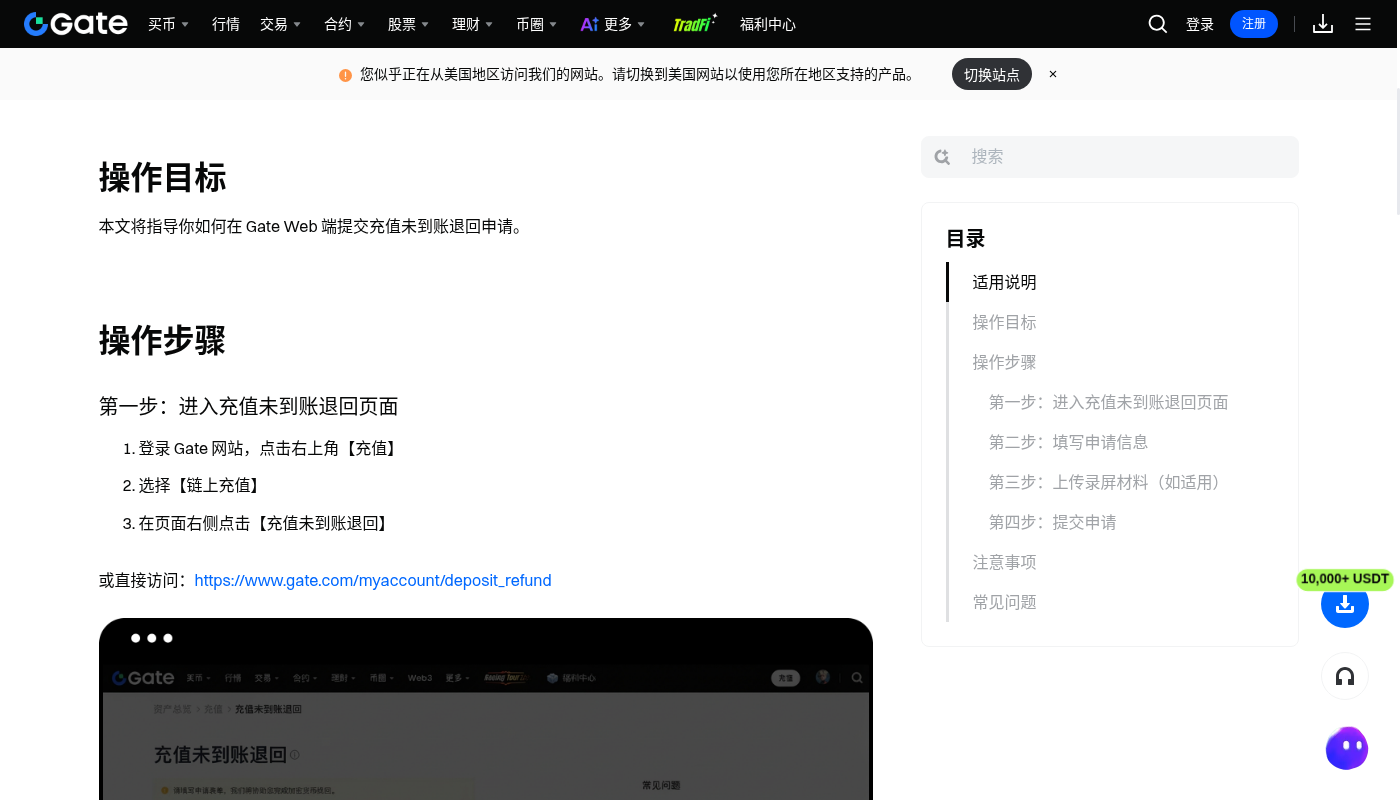This screenshot has width=1400, height=800.
Task: Jump to 操作目标 in table of contents
Action: 1005,322
